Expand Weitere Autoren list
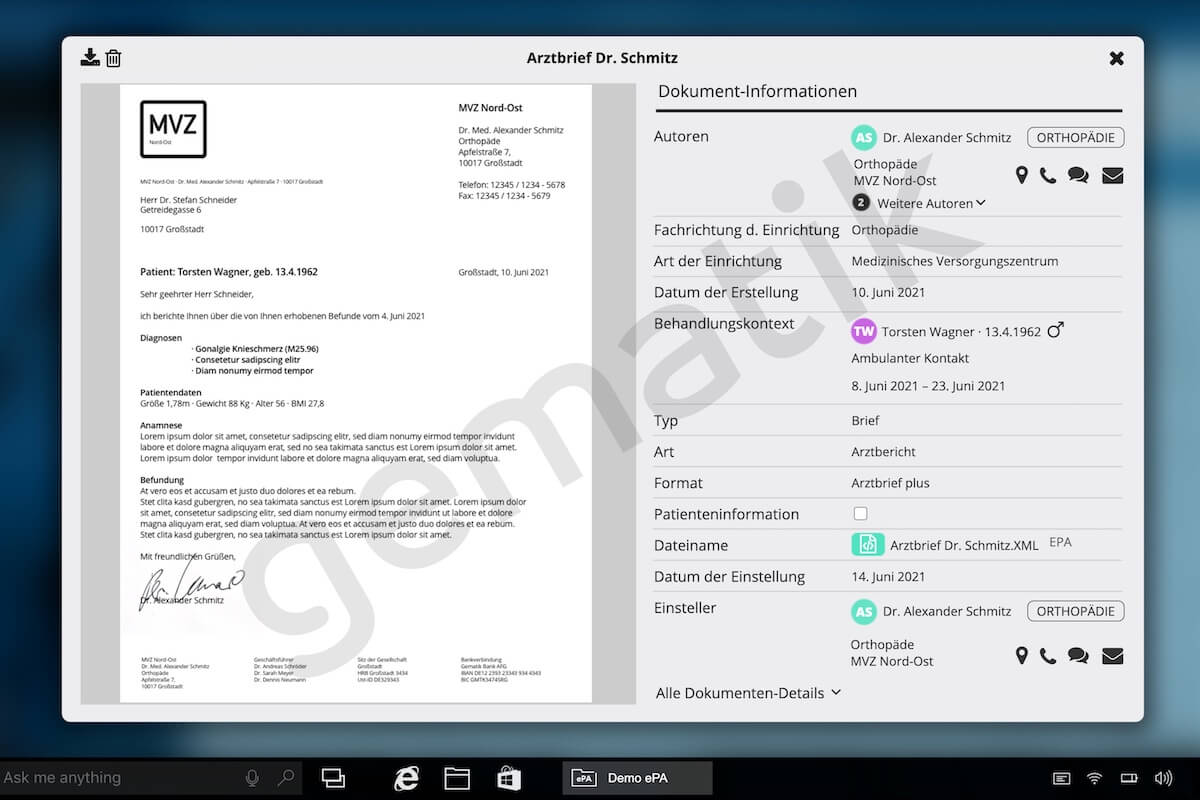 point(931,203)
